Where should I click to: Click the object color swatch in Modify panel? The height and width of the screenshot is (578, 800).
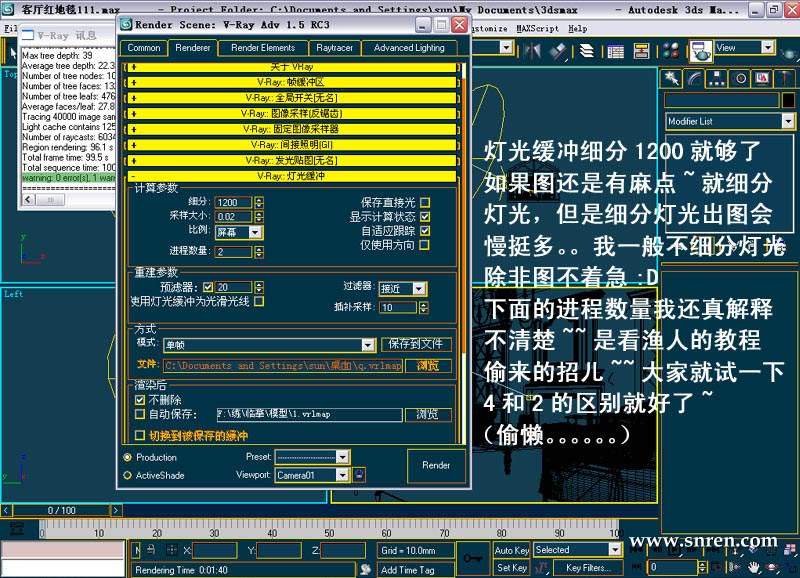(x=788, y=100)
